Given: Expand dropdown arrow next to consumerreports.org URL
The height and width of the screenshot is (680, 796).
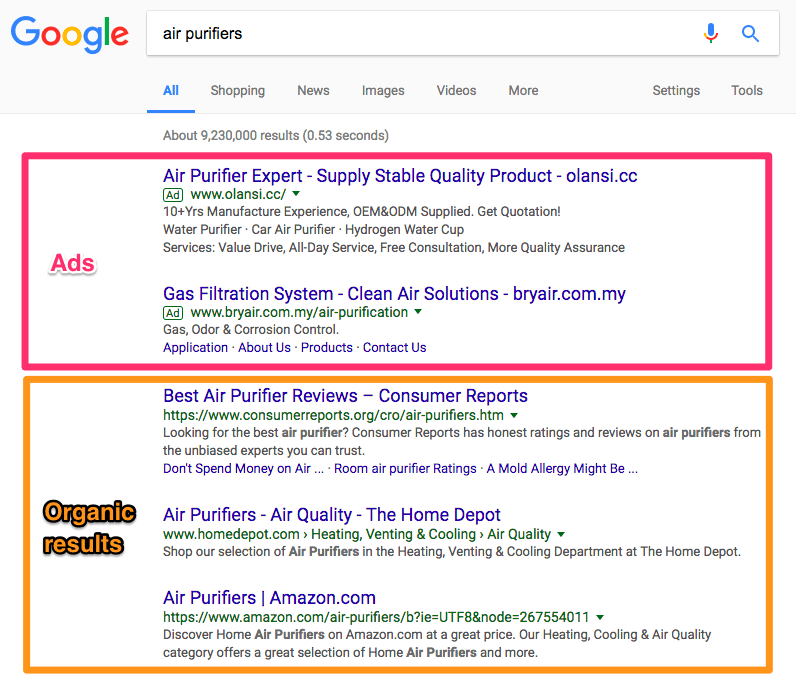Looking at the screenshot, I should [x=514, y=415].
